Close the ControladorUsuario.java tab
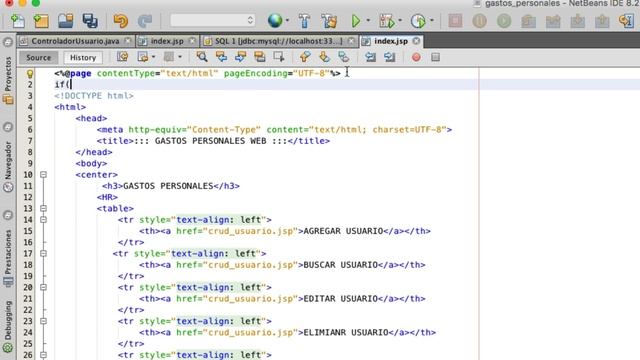This screenshot has height=360, width=640. coord(128,41)
